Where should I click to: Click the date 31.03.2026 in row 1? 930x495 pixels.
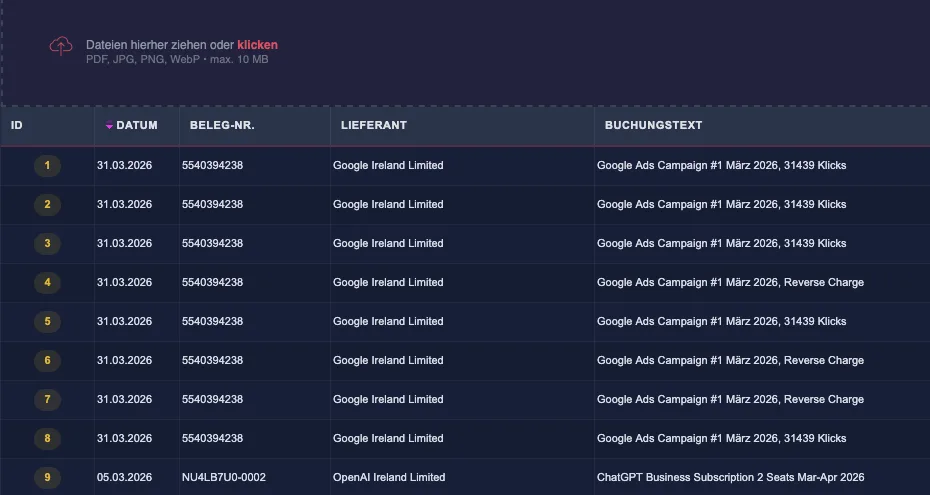125,165
